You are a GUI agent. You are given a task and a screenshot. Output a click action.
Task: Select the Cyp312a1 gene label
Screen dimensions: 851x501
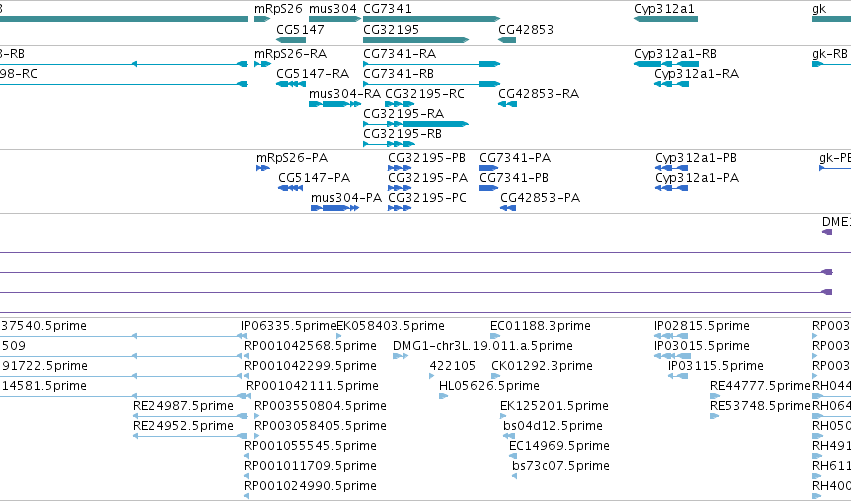pos(664,9)
